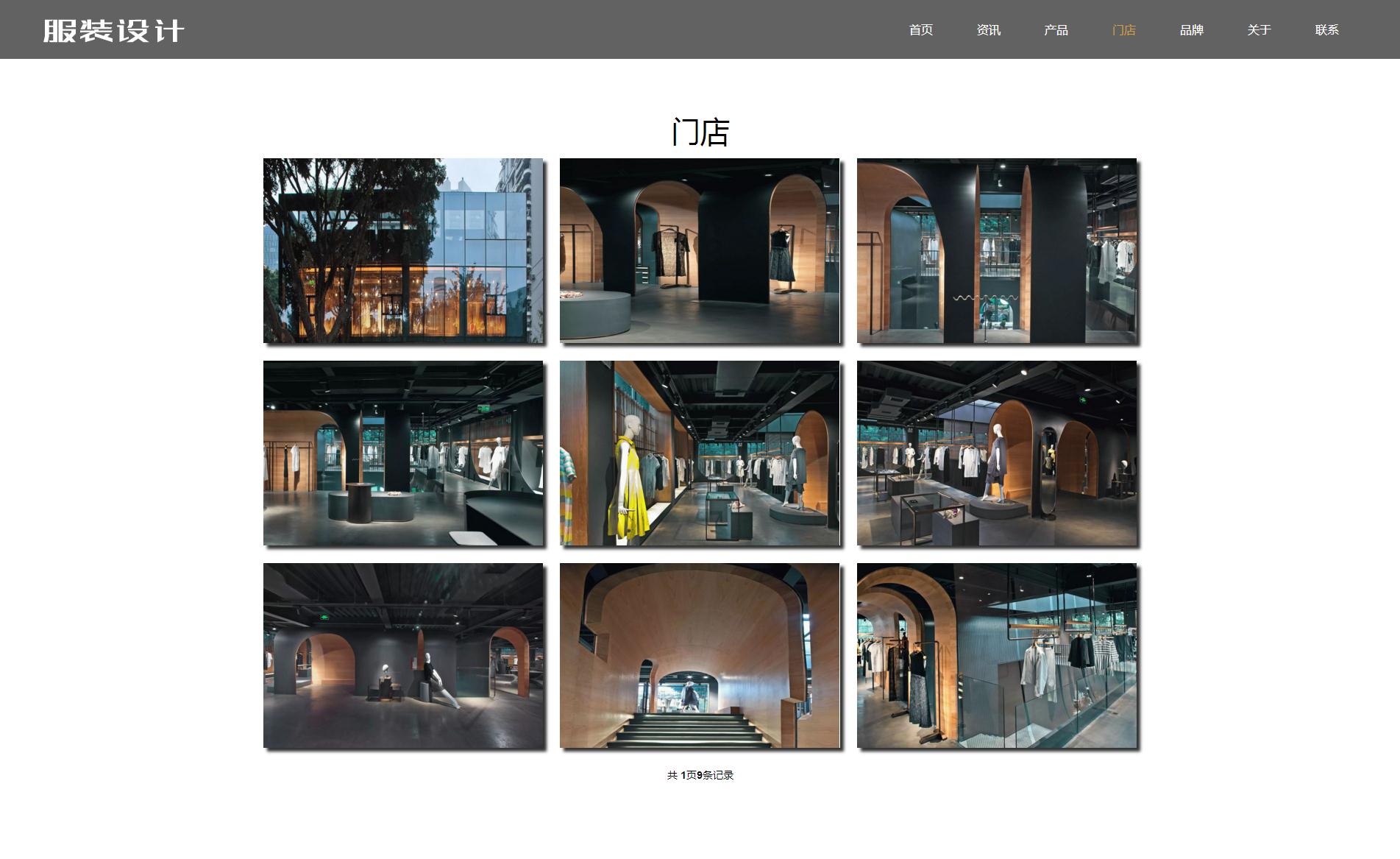Click the 服装设计 site logo
The image size is (1400, 859).
pyautogui.click(x=113, y=30)
